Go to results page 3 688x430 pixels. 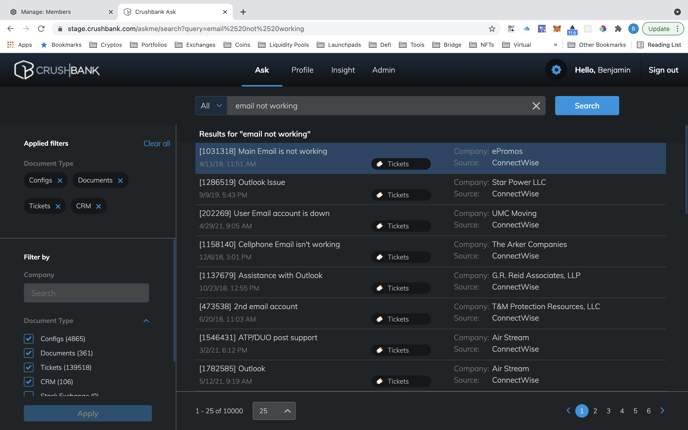click(608, 411)
